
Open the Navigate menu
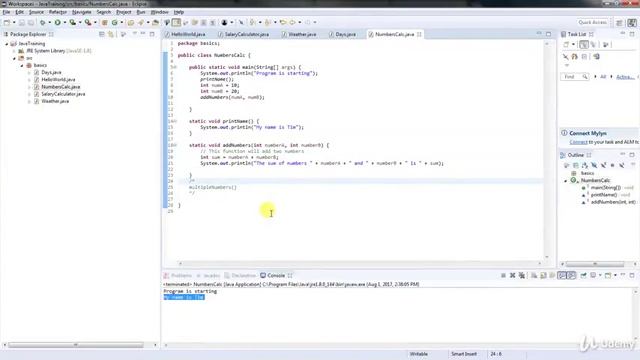(x=82, y=12)
